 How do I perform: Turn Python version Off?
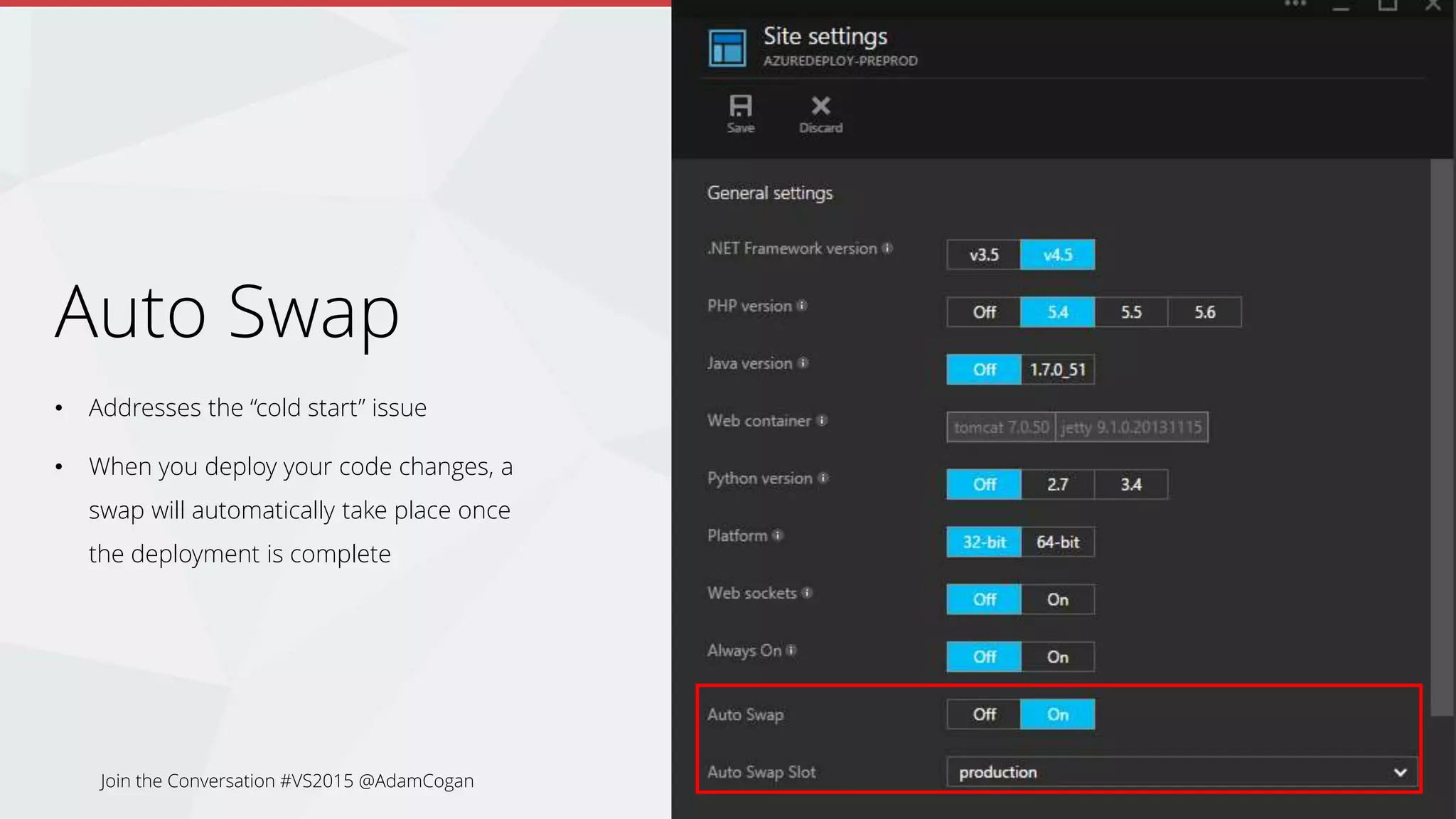pyautogui.click(x=984, y=484)
